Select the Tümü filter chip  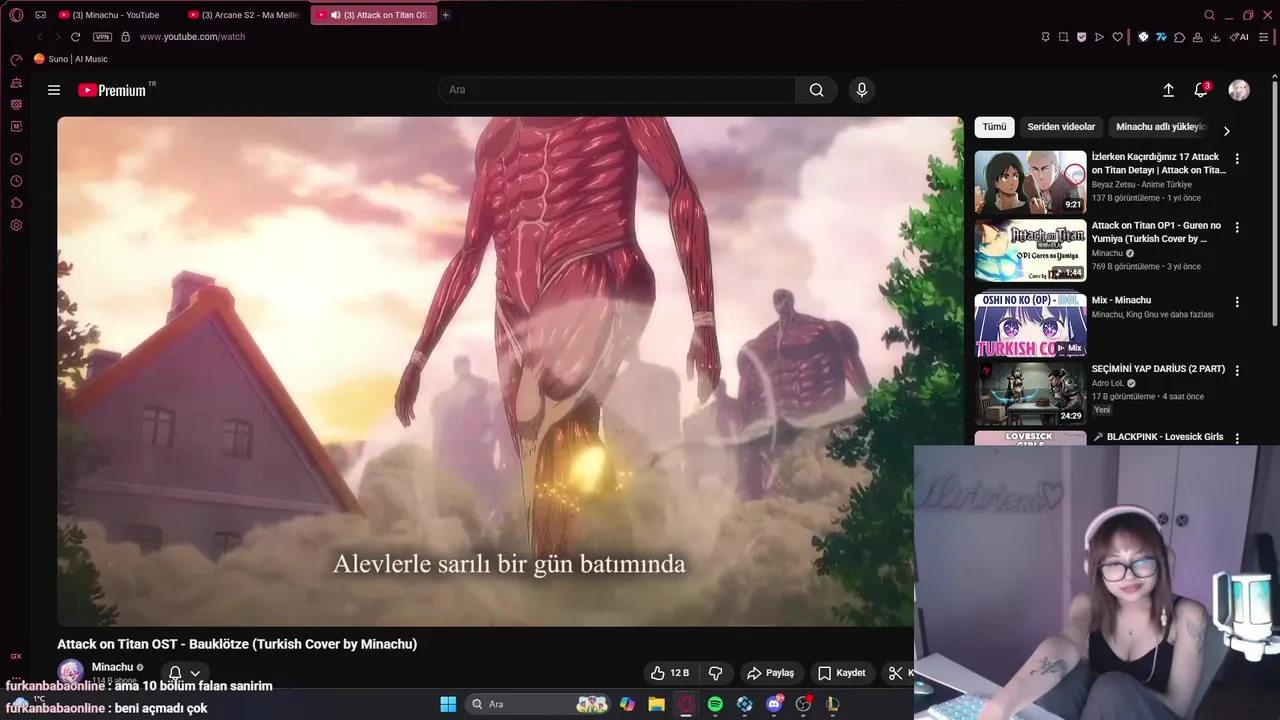994,127
